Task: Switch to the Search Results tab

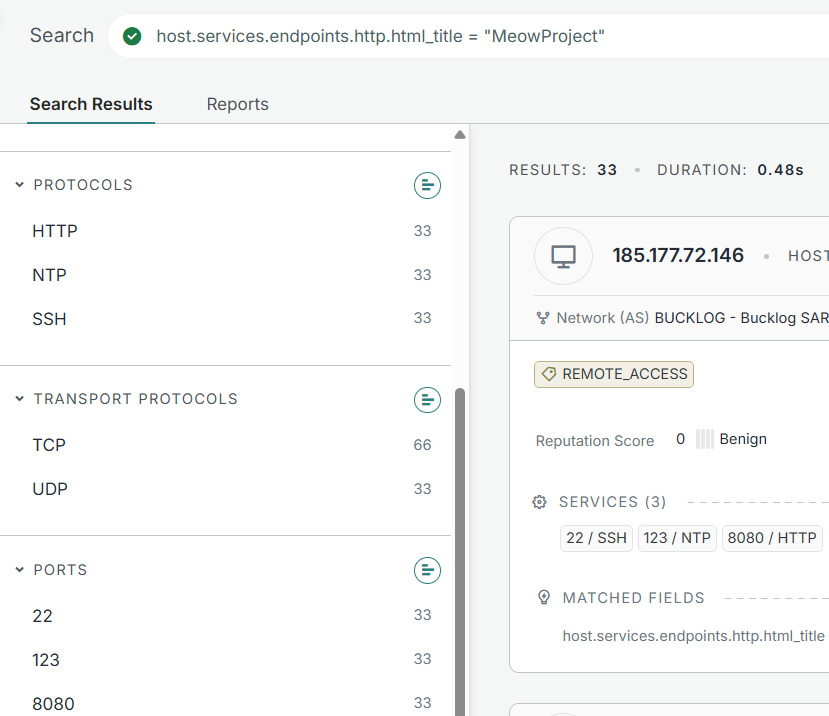Action: tap(91, 104)
